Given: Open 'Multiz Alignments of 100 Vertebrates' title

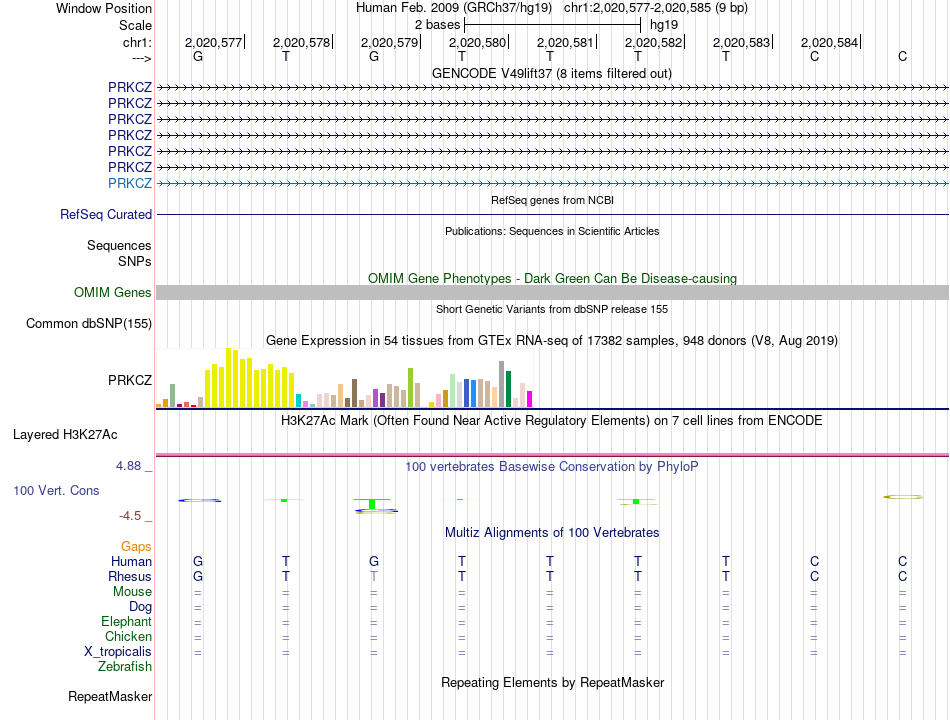Looking at the screenshot, I should [552, 533].
